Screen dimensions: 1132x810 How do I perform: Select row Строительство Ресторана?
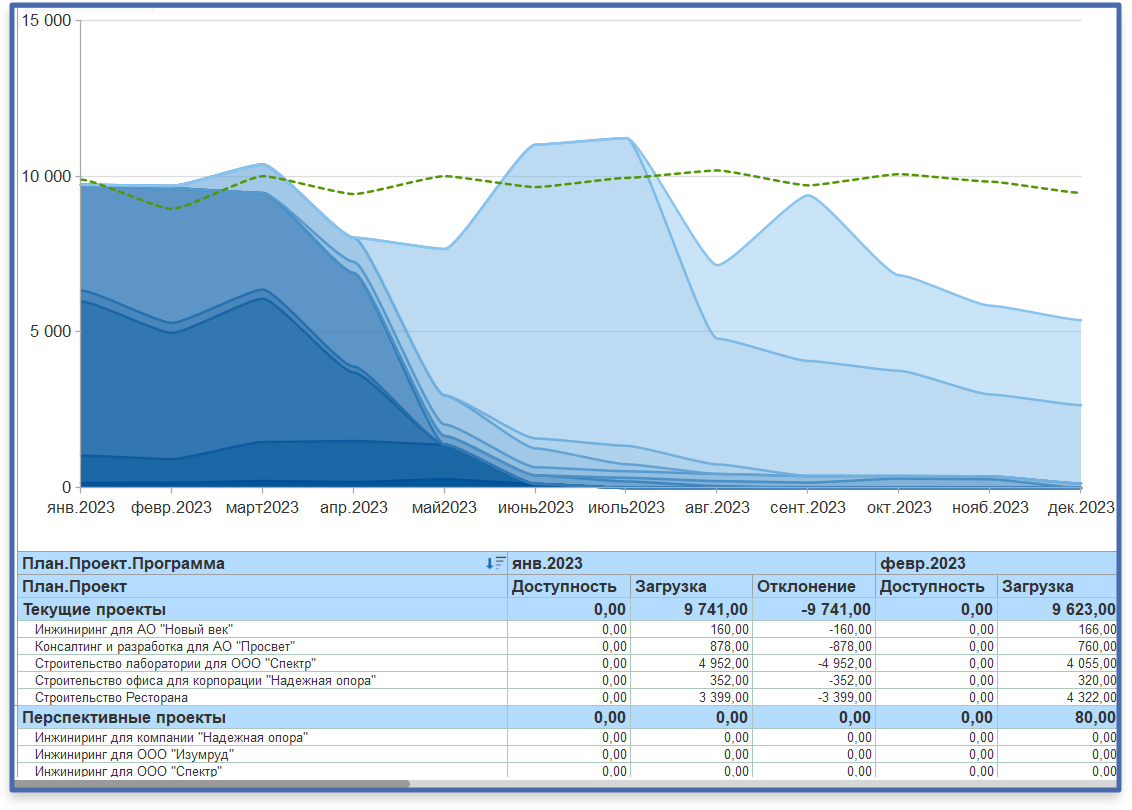pyautogui.click(x=567, y=697)
